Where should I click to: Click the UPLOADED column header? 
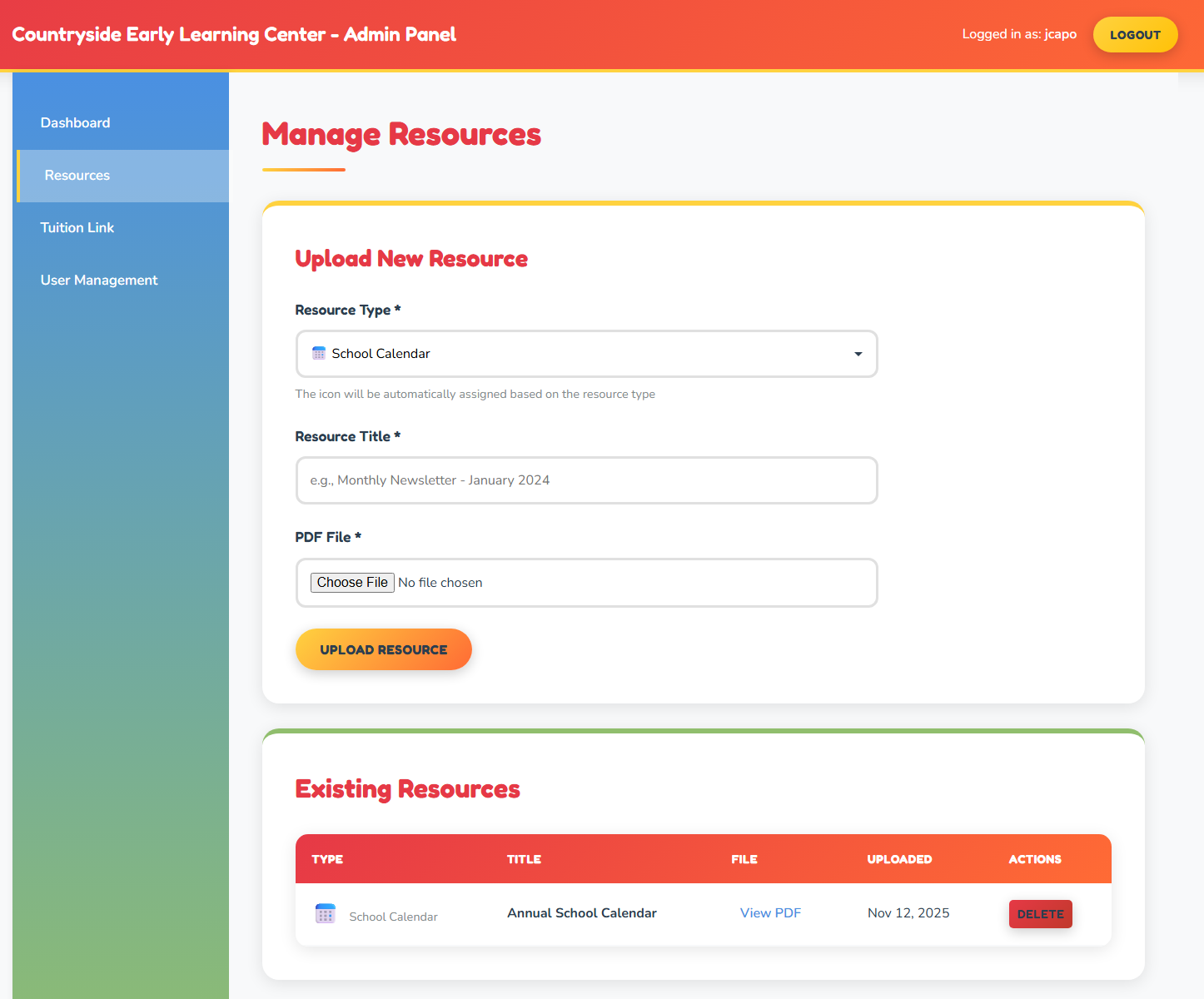(x=899, y=858)
